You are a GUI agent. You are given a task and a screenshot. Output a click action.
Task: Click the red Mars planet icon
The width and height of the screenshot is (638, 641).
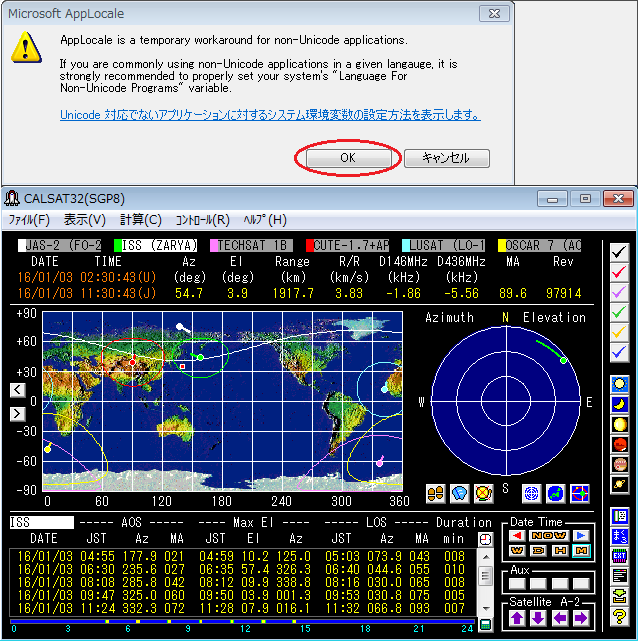620,444
